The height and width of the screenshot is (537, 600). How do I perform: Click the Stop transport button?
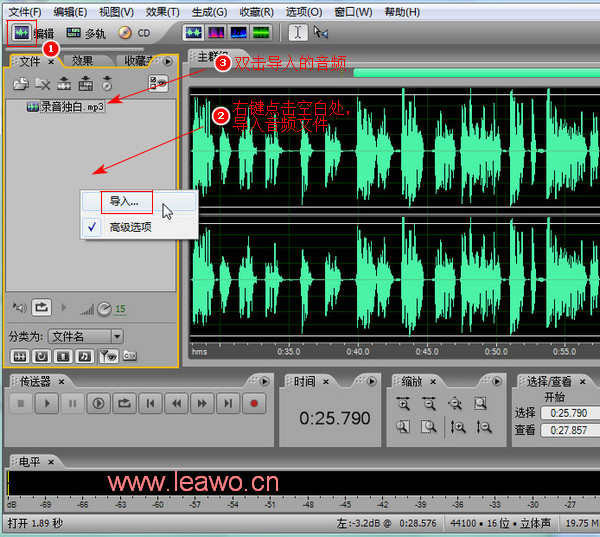[x=21, y=403]
